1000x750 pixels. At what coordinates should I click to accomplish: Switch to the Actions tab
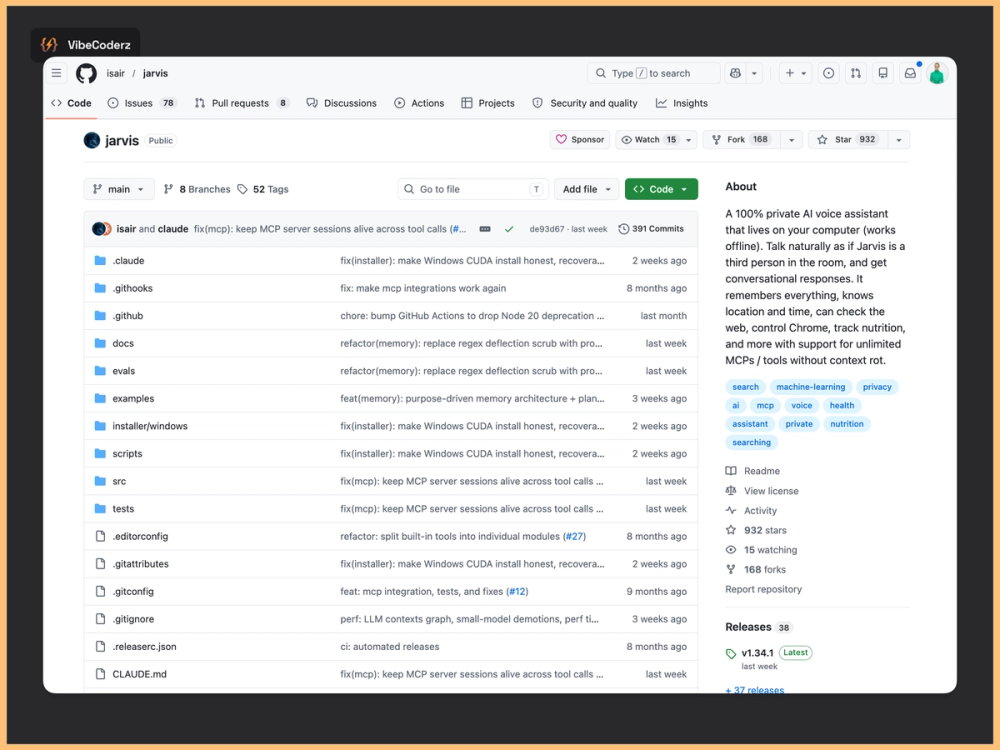point(419,103)
